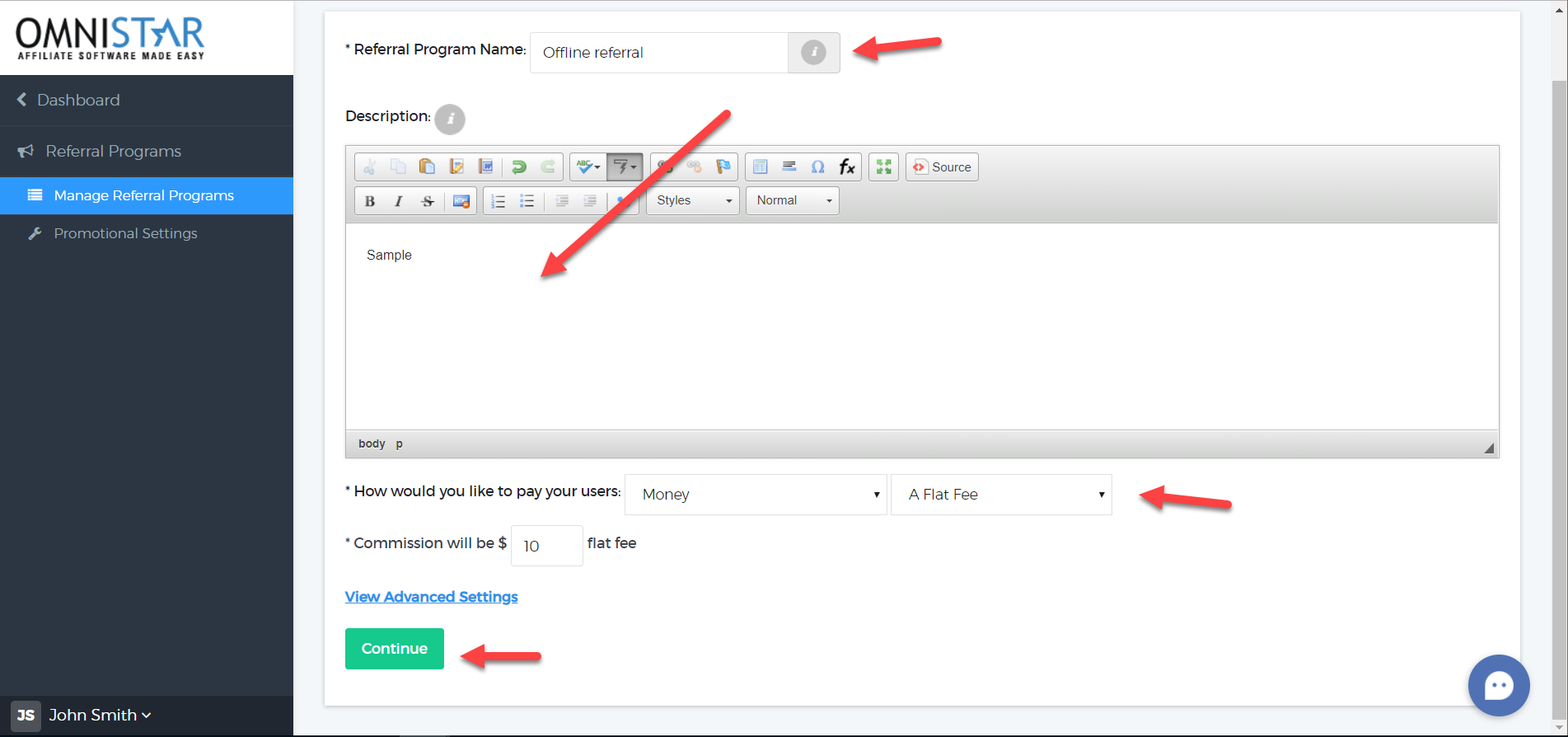Screen dimensions: 1568x737
Task: Open the Money payment type dropdown
Action: coord(756,495)
